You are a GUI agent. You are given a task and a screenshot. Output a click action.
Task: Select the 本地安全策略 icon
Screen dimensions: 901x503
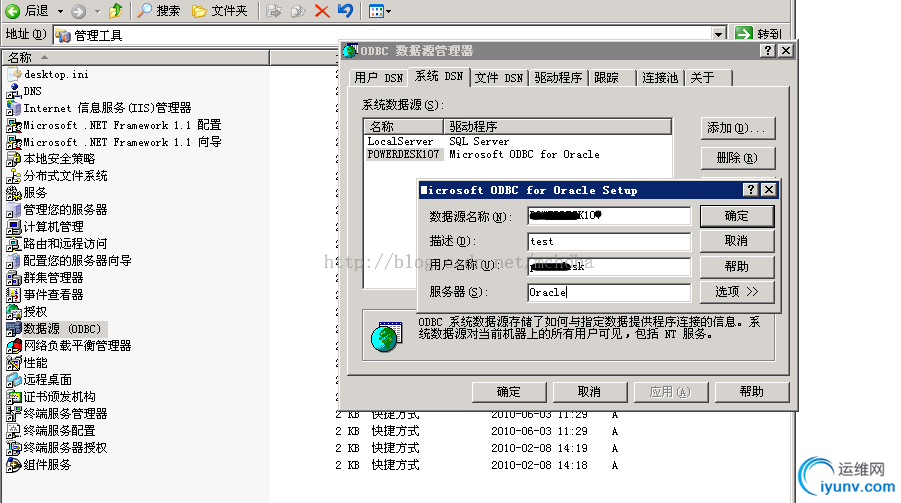click(14, 159)
